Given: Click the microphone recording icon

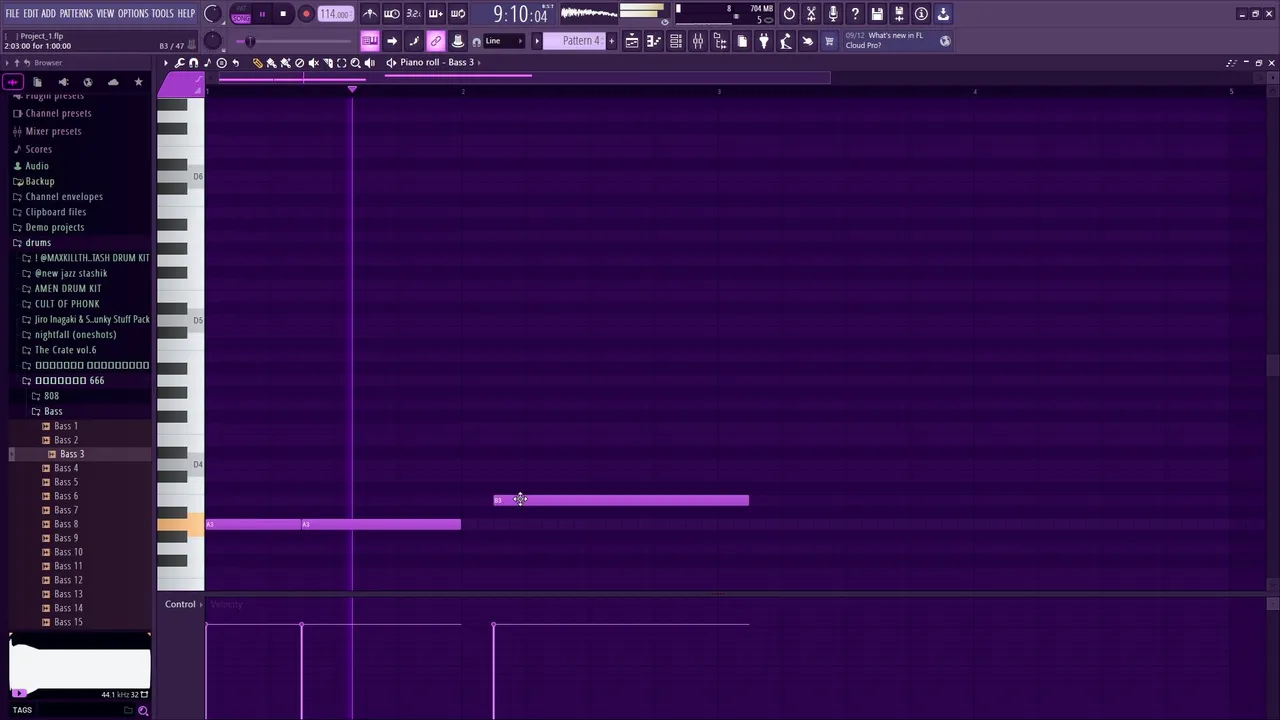Looking at the screenshot, I should click(x=833, y=14).
